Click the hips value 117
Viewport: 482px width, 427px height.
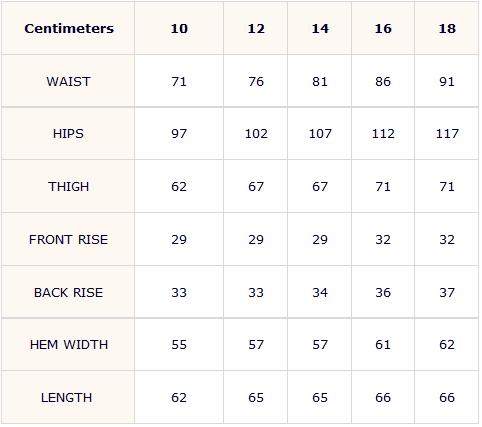(447, 134)
